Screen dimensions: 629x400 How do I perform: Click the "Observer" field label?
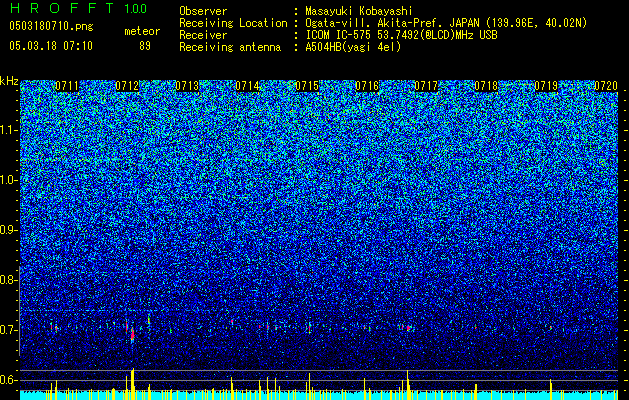click(203, 11)
